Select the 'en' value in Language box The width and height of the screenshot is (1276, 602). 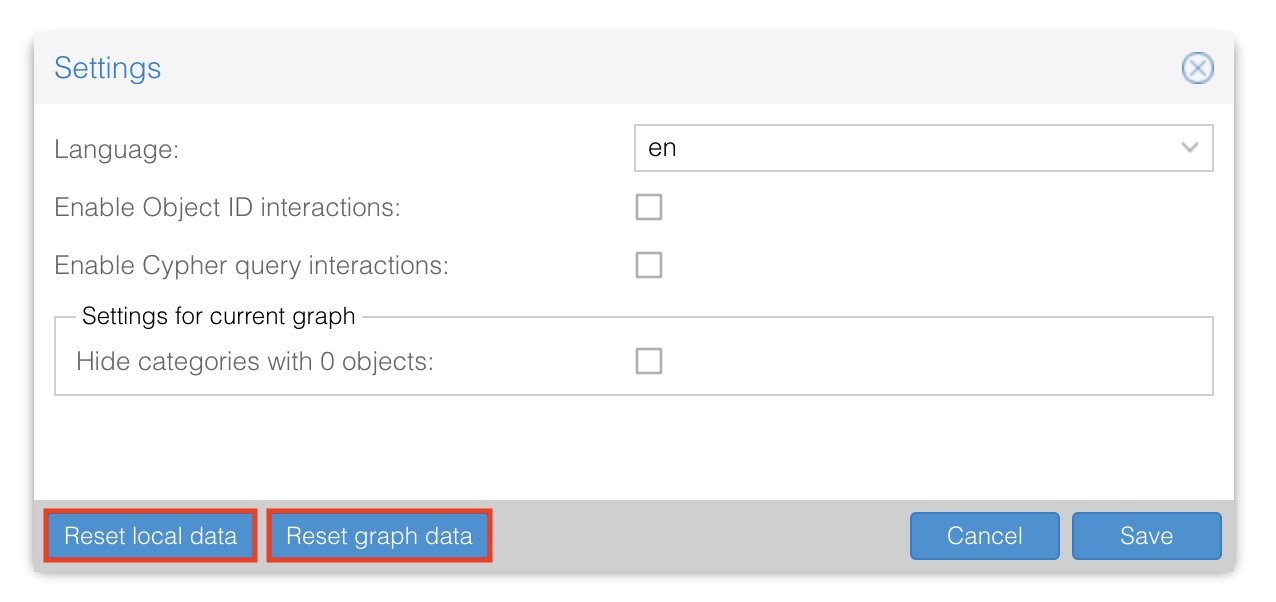click(x=663, y=148)
